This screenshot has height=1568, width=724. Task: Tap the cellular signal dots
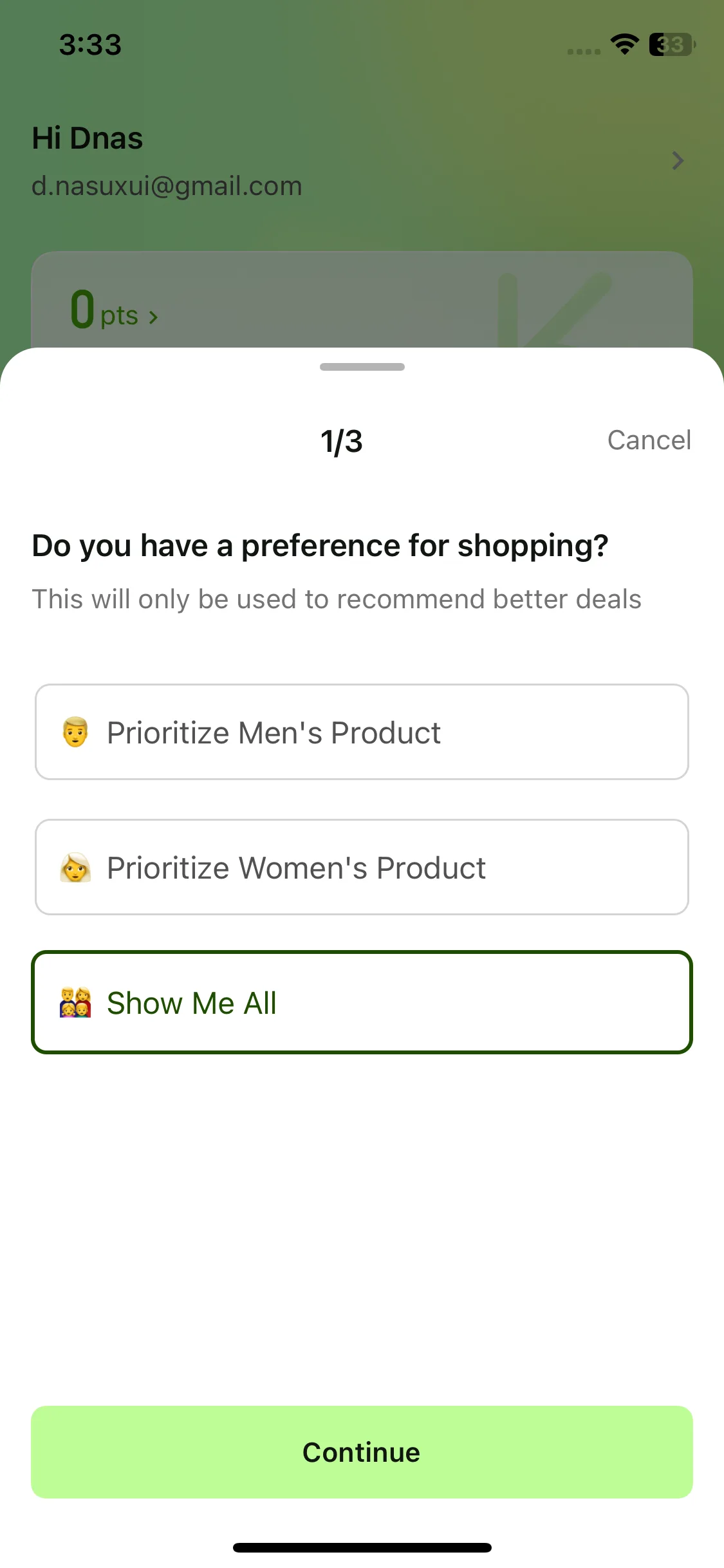click(x=584, y=51)
